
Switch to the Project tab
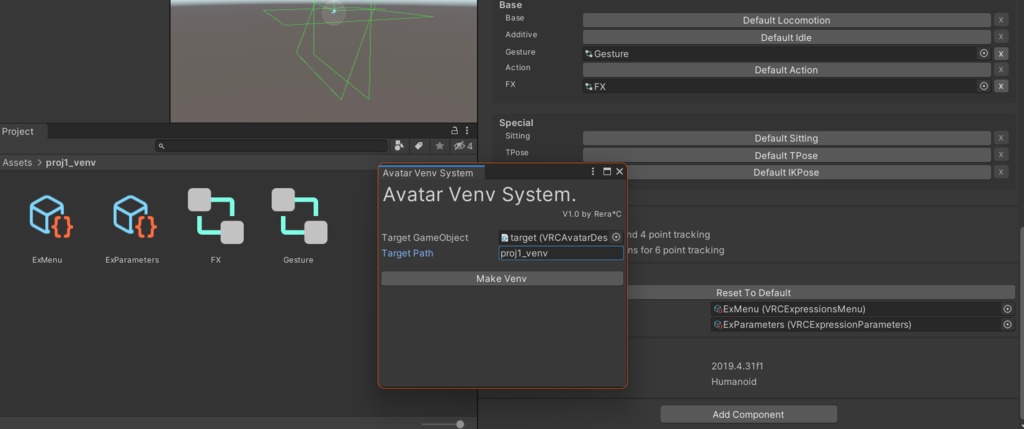pos(18,131)
